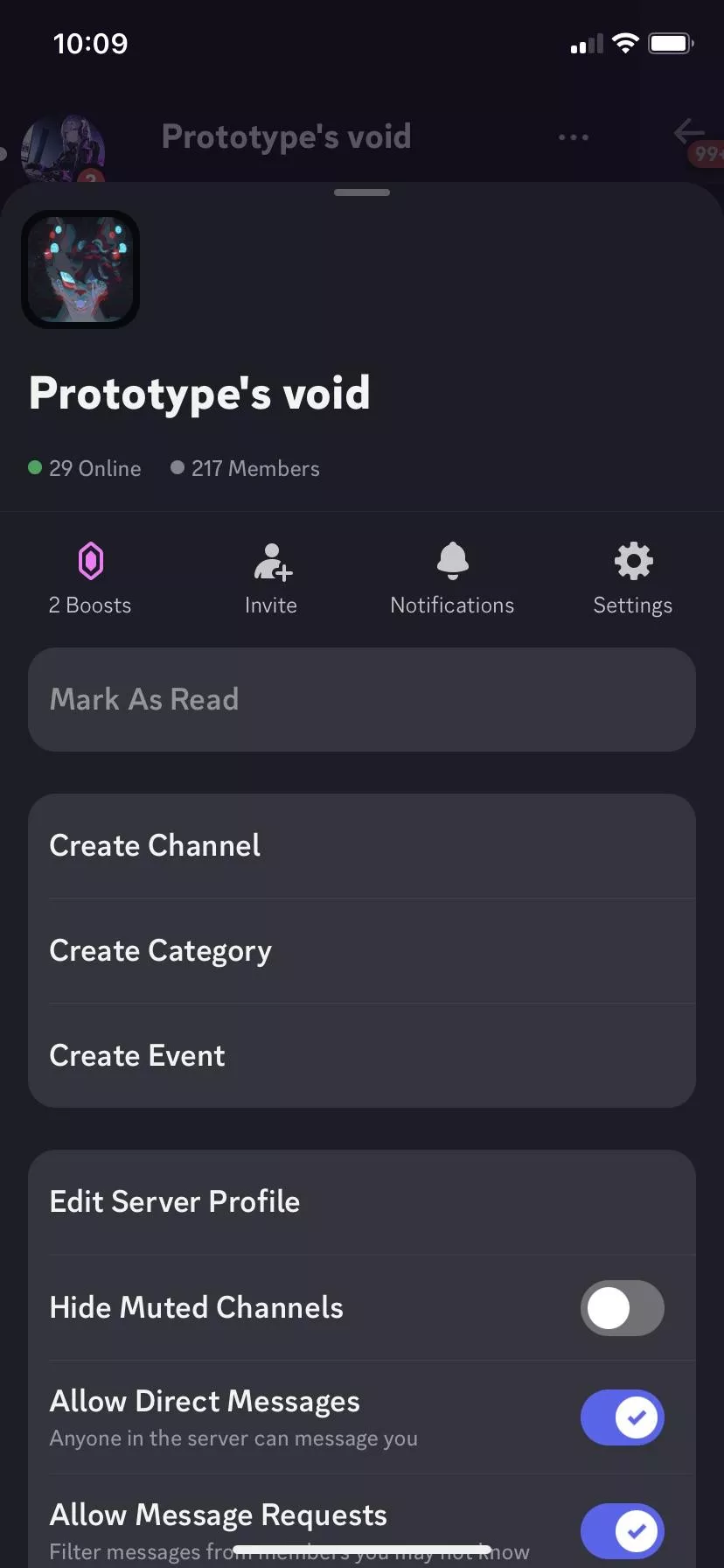Tap the three-dots menu in header

(573, 137)
